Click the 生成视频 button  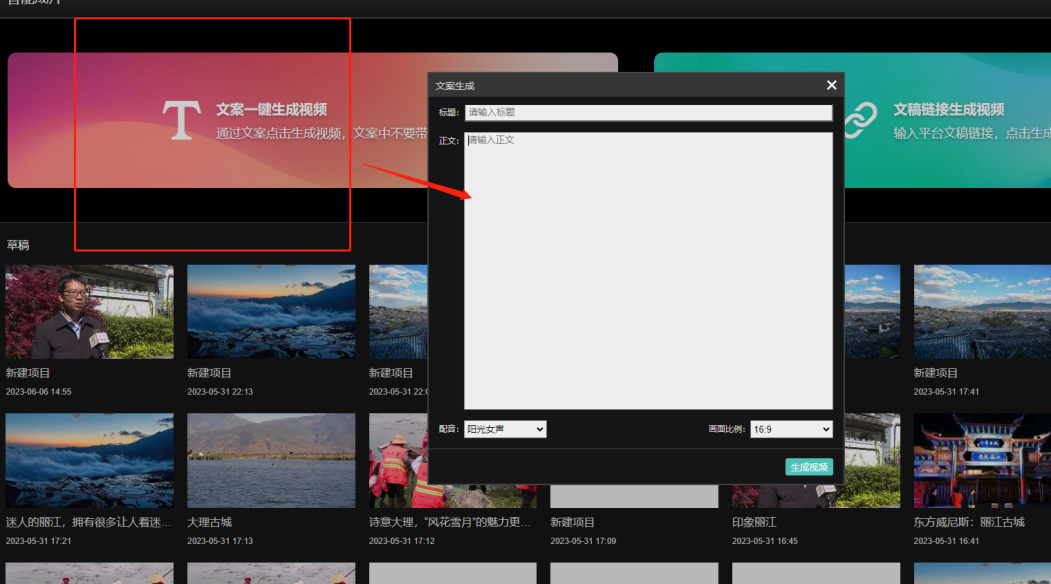click(x=809, y=466)
